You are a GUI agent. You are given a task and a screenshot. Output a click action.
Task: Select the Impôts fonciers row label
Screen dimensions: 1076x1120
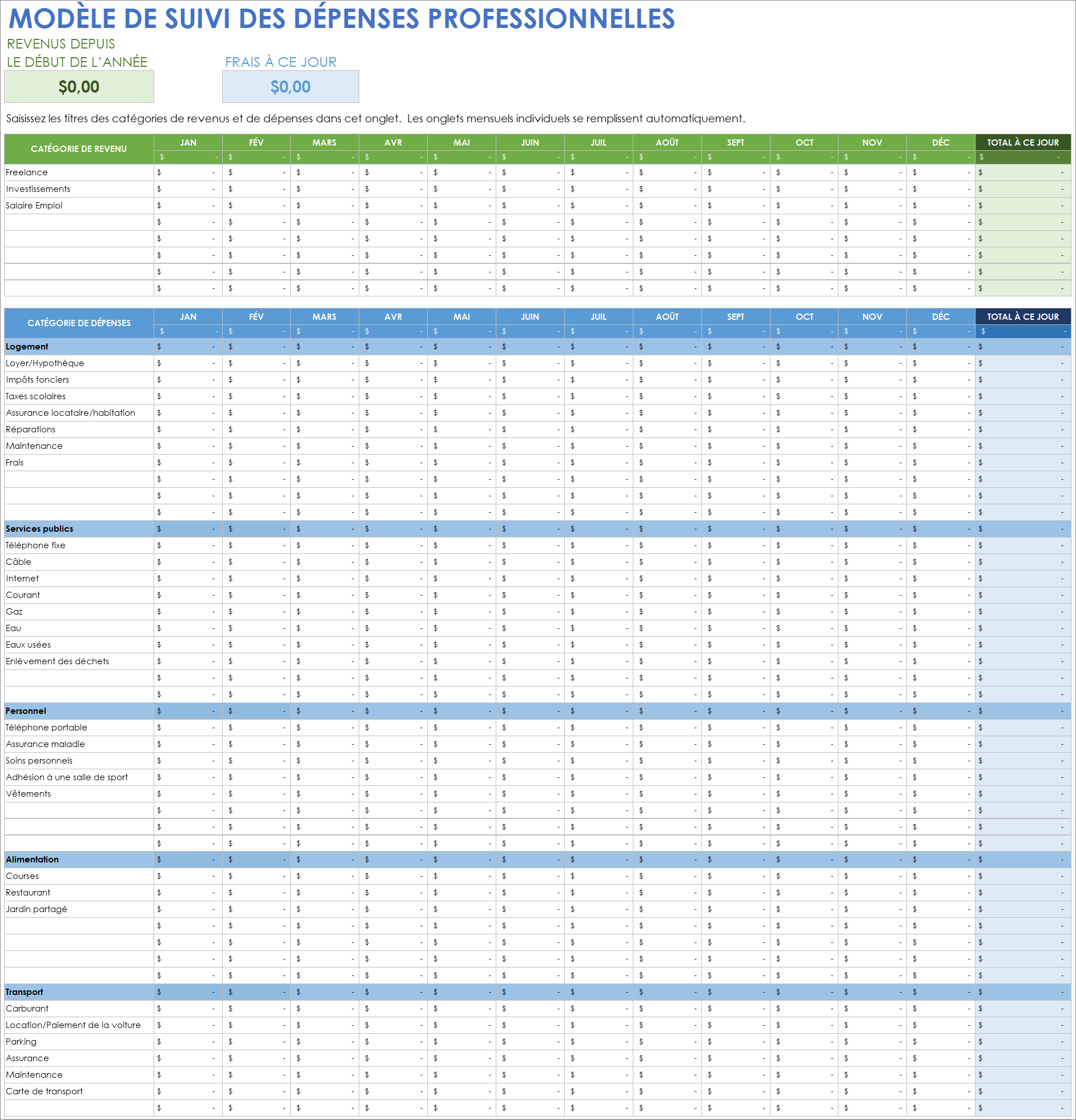pyautogui.click(x=37, y=380)
